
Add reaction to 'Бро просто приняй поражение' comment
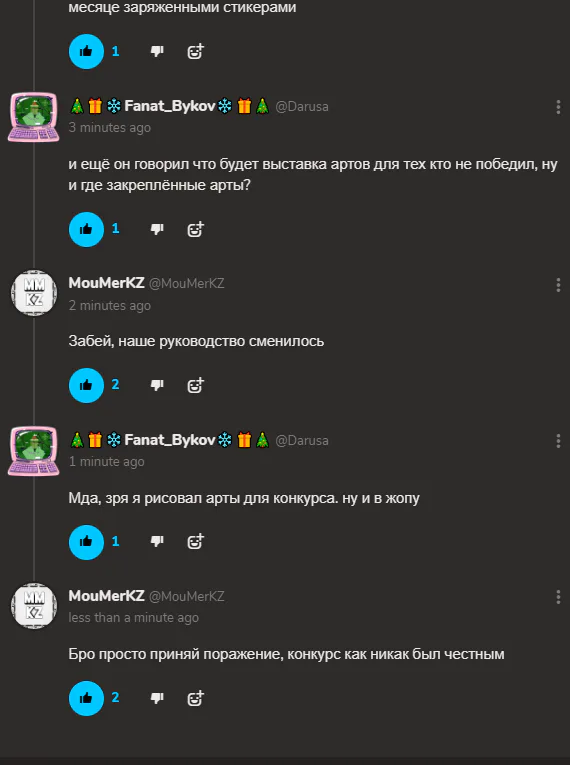[x=196, y=698]
